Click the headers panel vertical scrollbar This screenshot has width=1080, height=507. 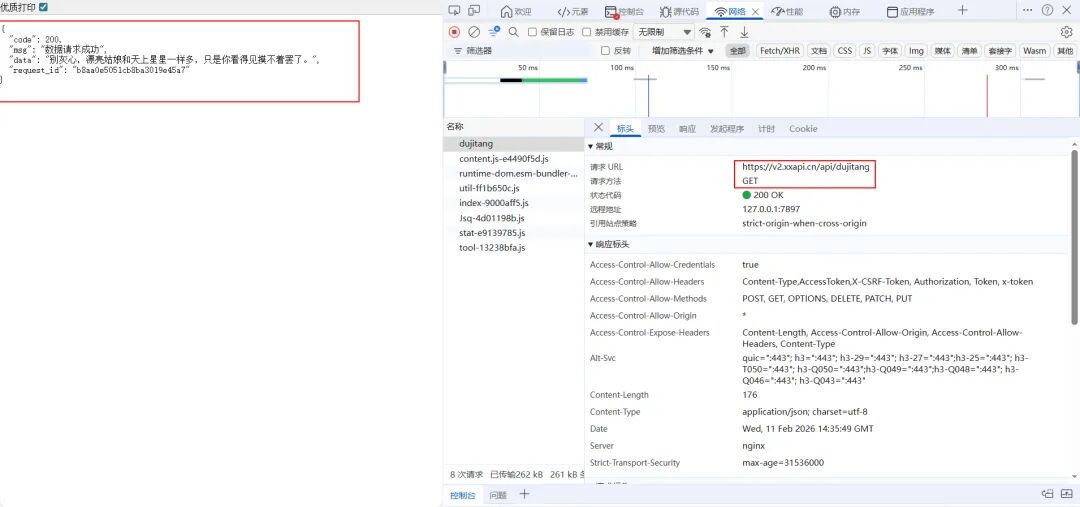1074,238
